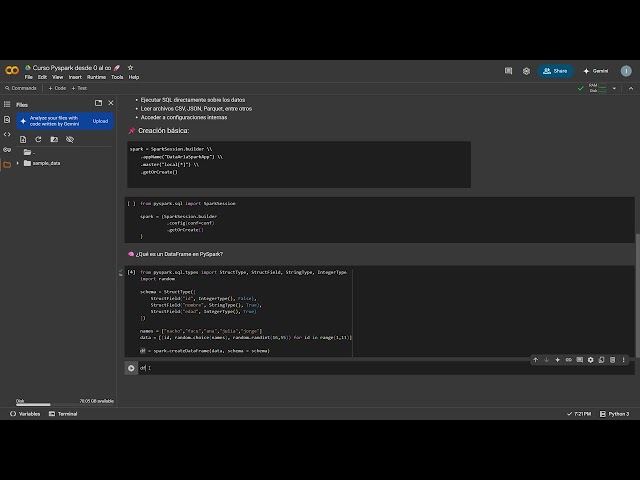Open the Edit menu
Viewport: 640px width, 480px height.
[x=42, y=77]
